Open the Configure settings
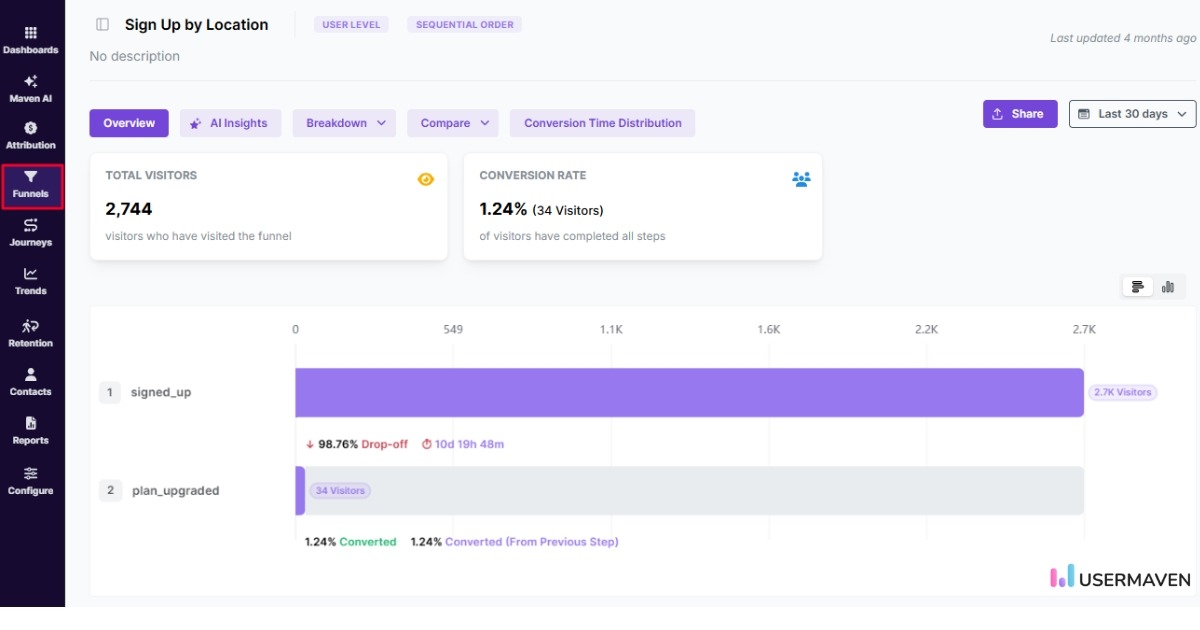 click(x=31, y=482)
